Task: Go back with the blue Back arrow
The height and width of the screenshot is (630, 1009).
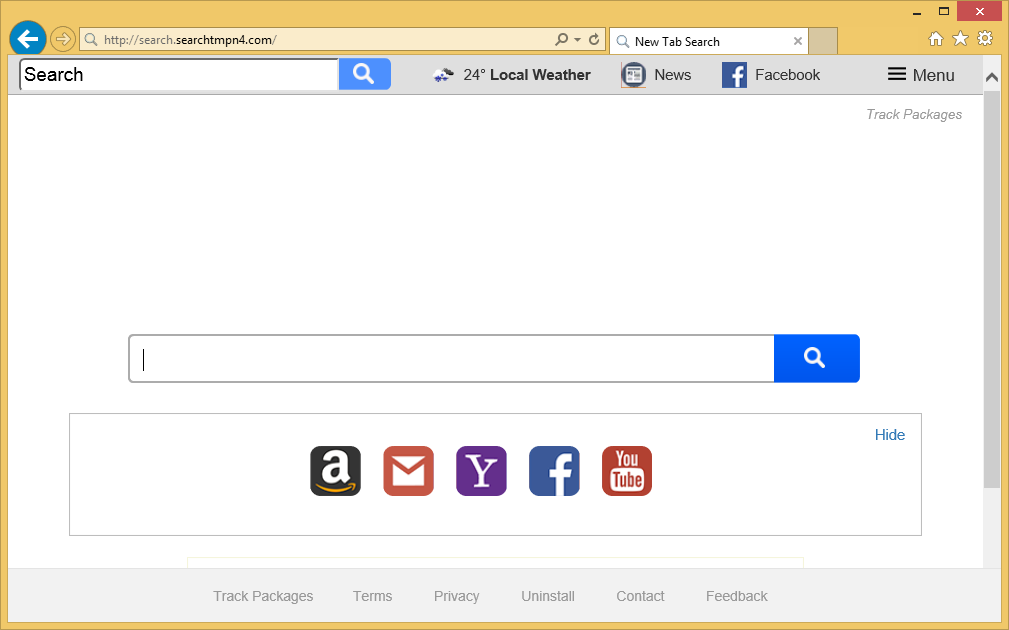Action: (28, 39)
